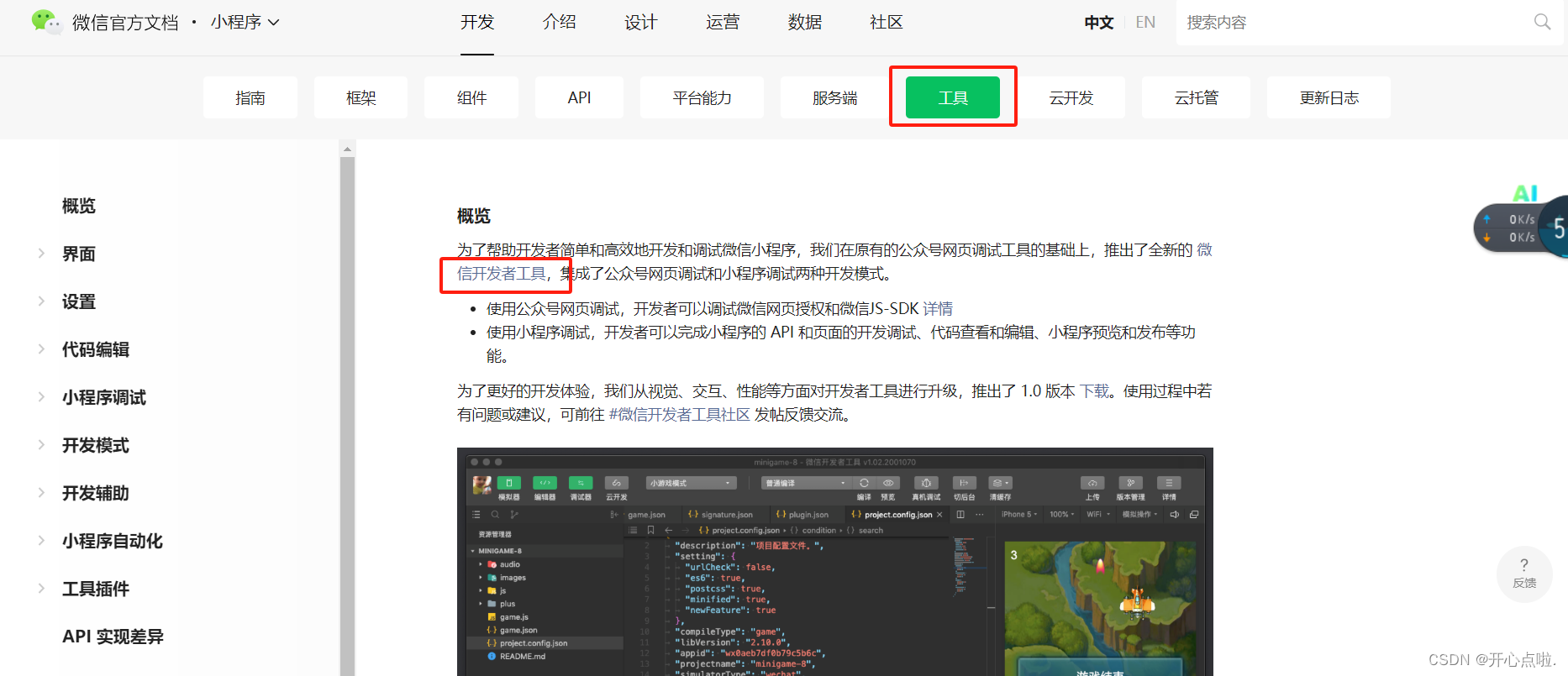Switch to the 设计 top tab
This screenshot has height=676, width=1568.
(641, 22)
